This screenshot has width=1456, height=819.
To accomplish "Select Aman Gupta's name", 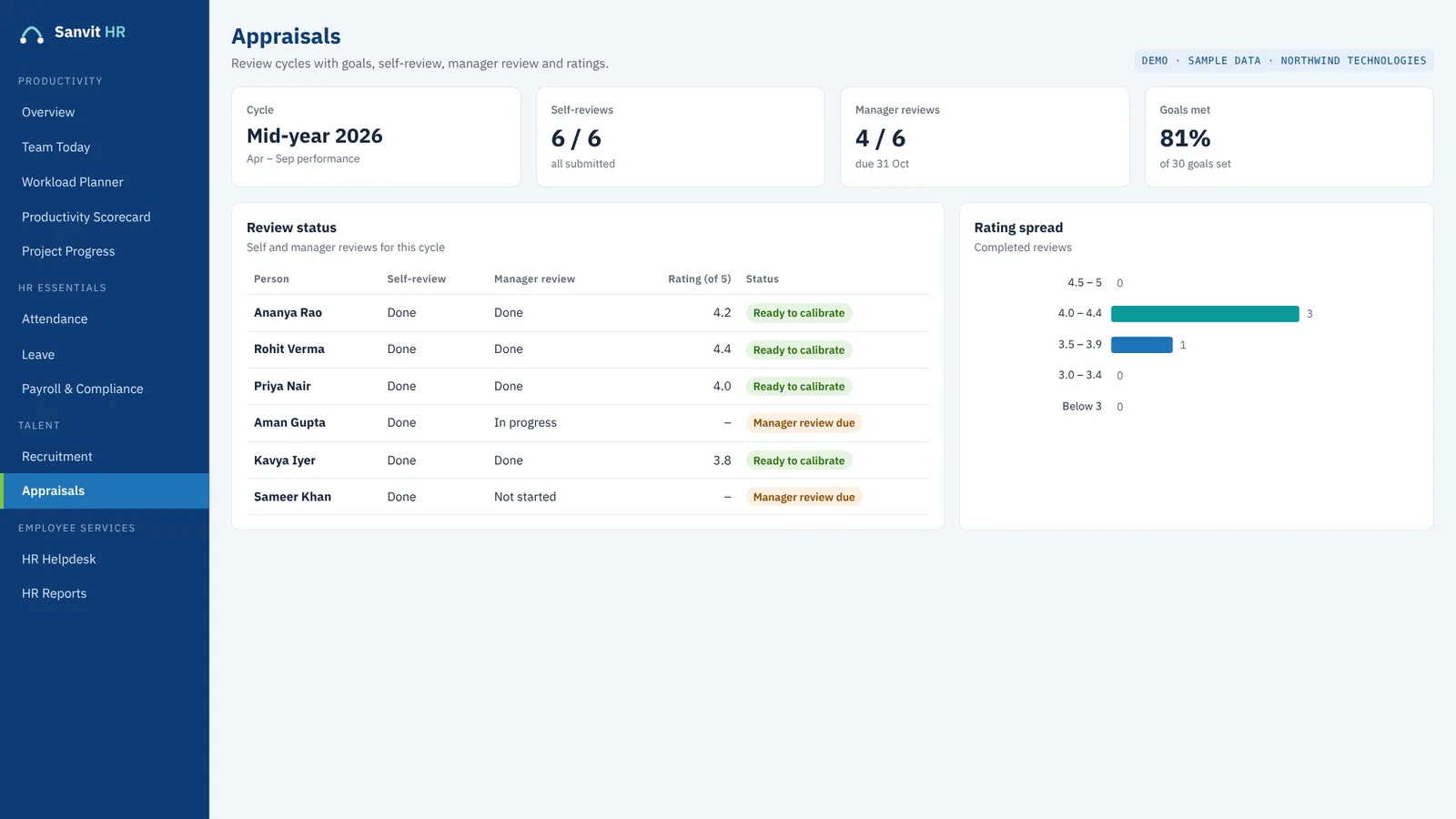I will (x=289, y=423).
